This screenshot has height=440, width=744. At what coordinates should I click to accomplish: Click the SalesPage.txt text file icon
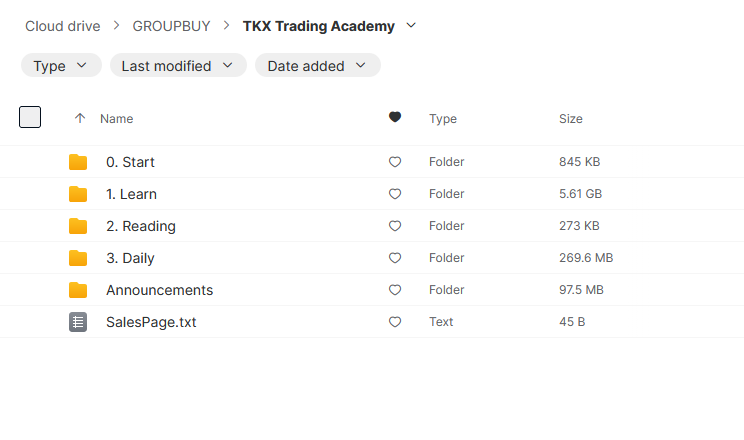click(x=78, y=322)
